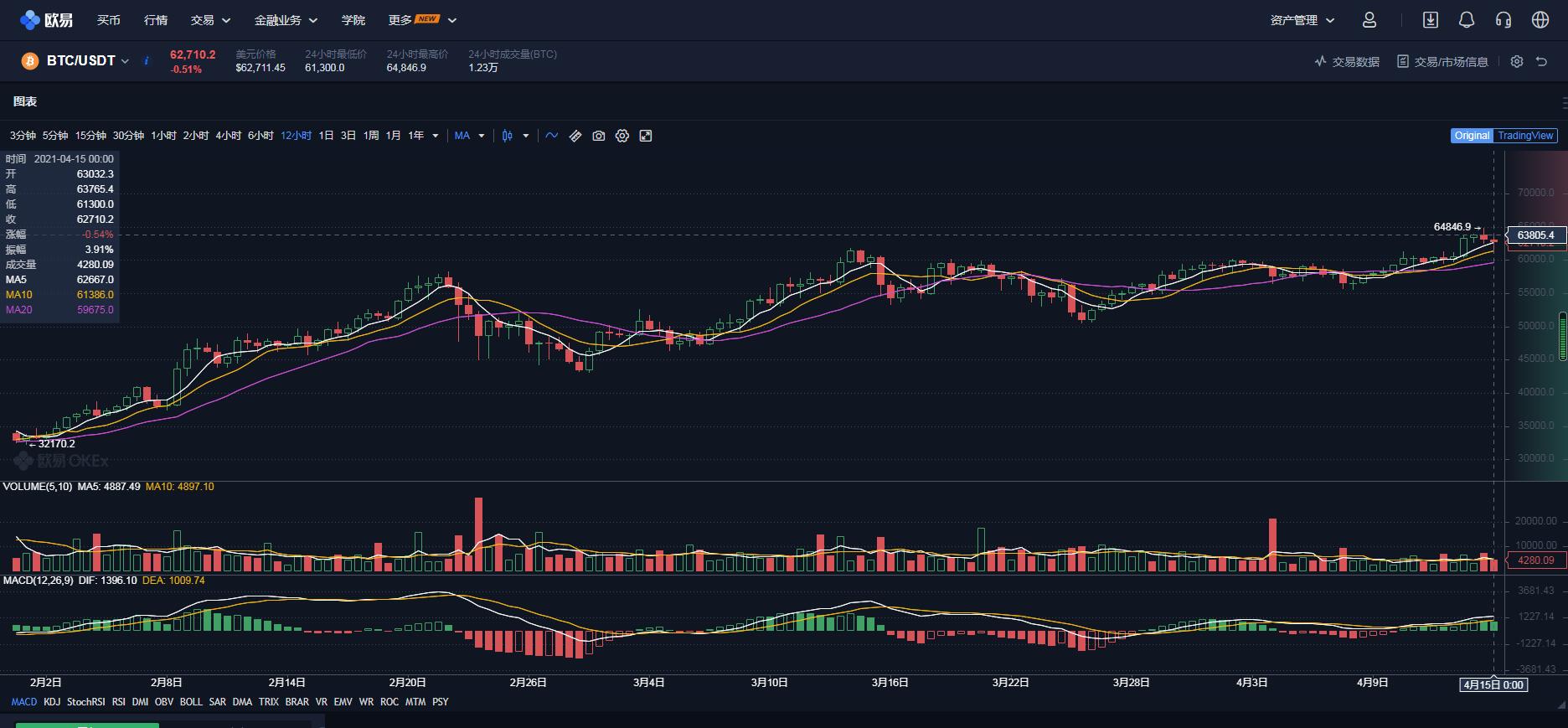Click the BTC coin icon
1568x728 pixels.
(30, 61)
